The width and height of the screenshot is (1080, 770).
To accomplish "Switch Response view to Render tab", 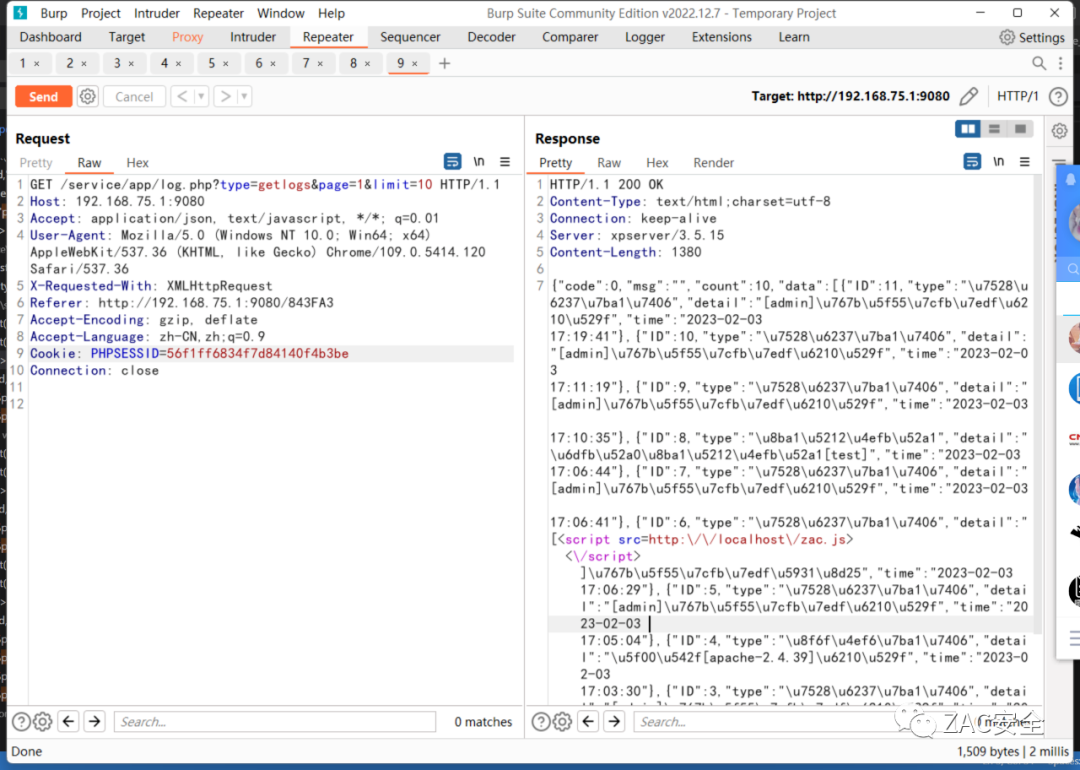I will coord(713,163).
